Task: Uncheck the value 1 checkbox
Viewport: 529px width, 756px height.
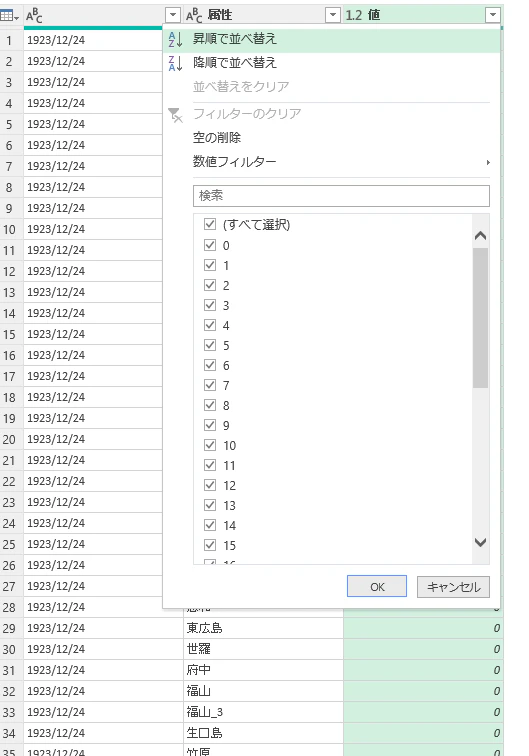Action: pyautogui.click(x=210, y=265)
